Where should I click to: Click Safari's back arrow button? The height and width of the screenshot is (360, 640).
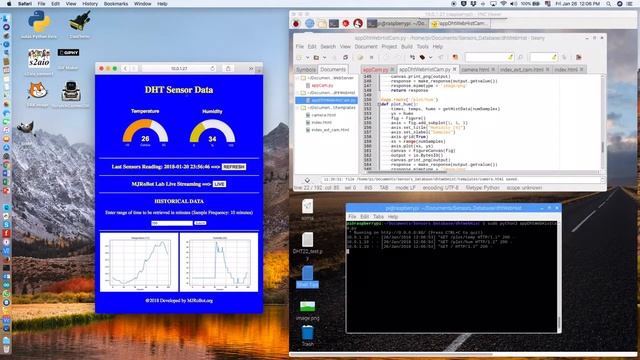(x=126, y=69)
